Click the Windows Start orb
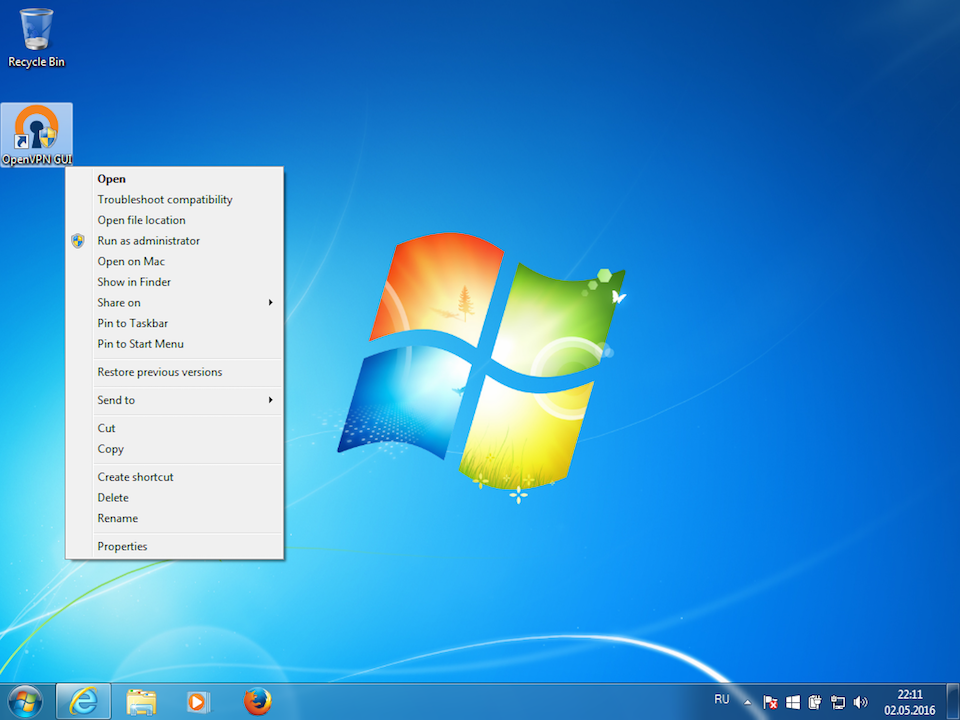 25,702
